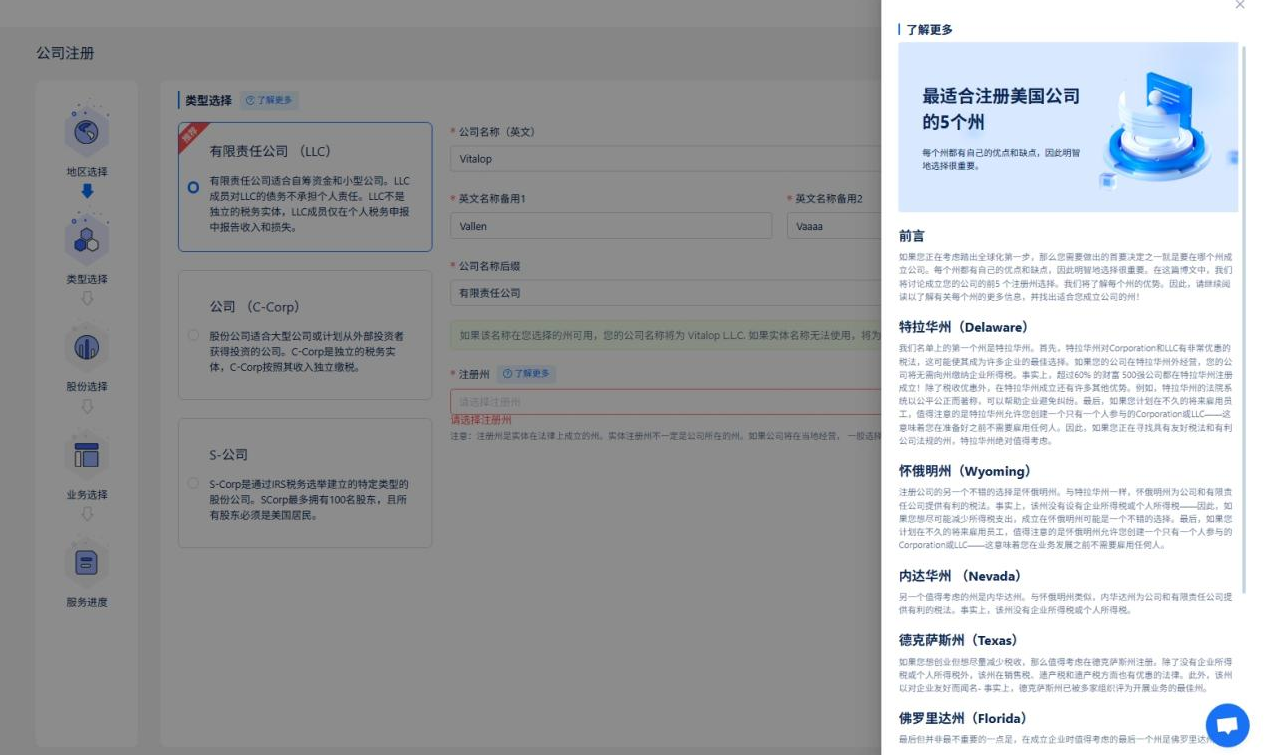This screenshot has height=755, width=1265.
Task: Close the 了解更多 information panel
Action: point(1240,6)
